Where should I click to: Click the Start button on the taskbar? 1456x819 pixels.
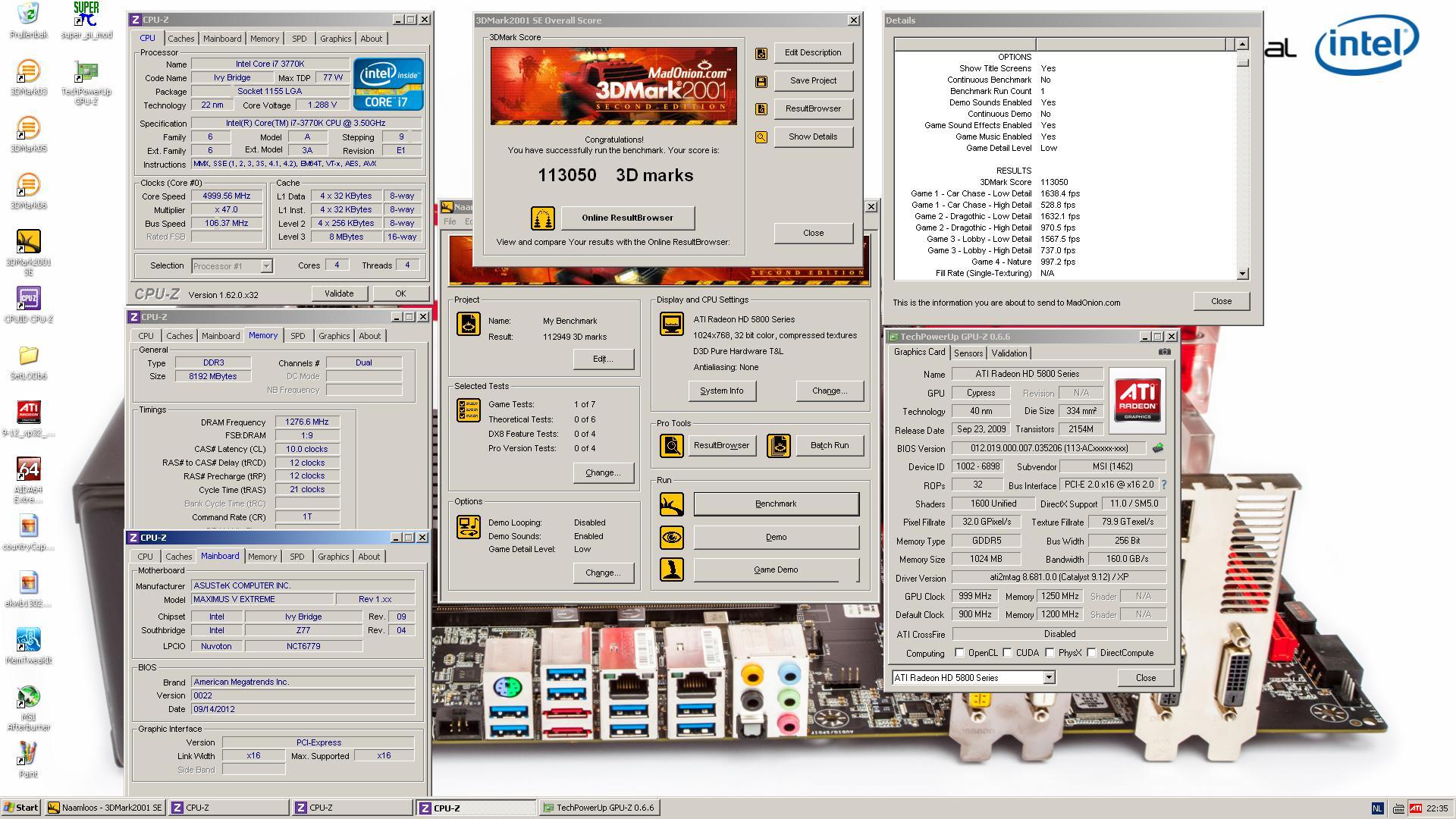click(x=21, y=808)
